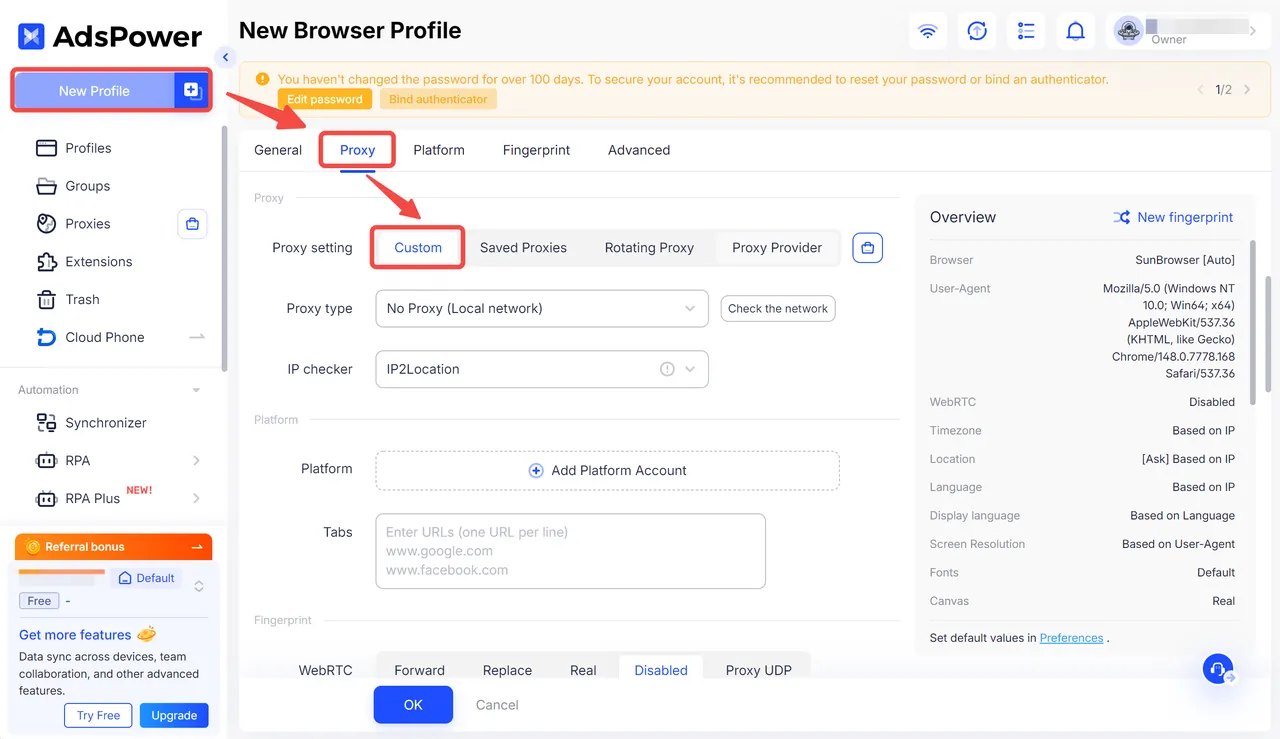Expand the RPA Plus submenu chevron
Viewport: 1280px width, 739px height.
point(196,499)
